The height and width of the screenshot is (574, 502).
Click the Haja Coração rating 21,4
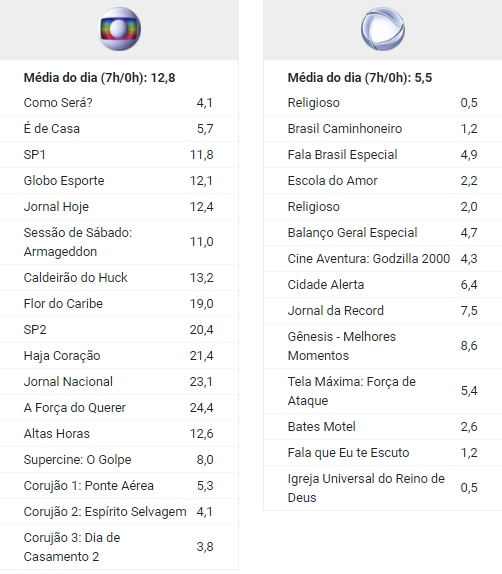pos(201,355)
